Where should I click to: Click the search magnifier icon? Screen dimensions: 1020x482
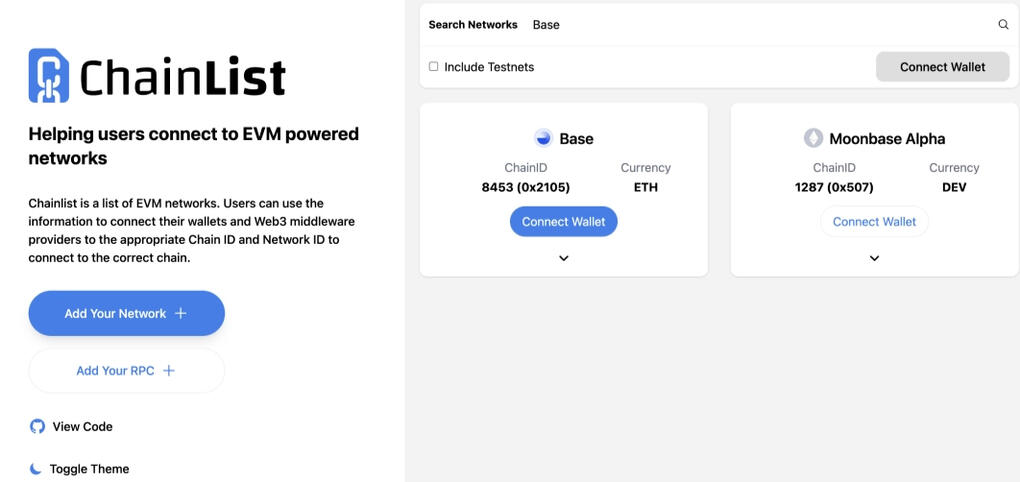[1003, 25]
